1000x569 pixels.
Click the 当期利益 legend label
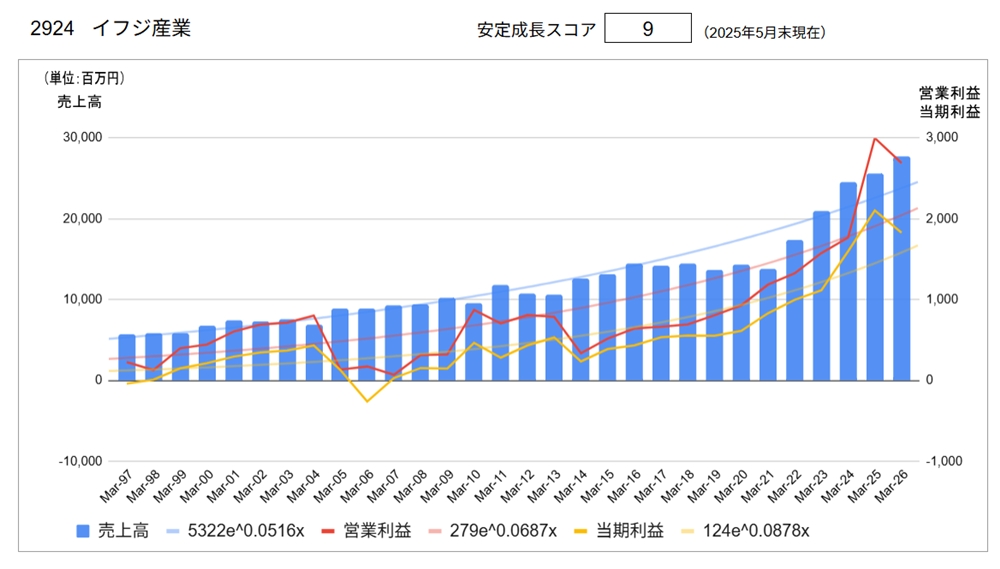(x=630, y=531)
